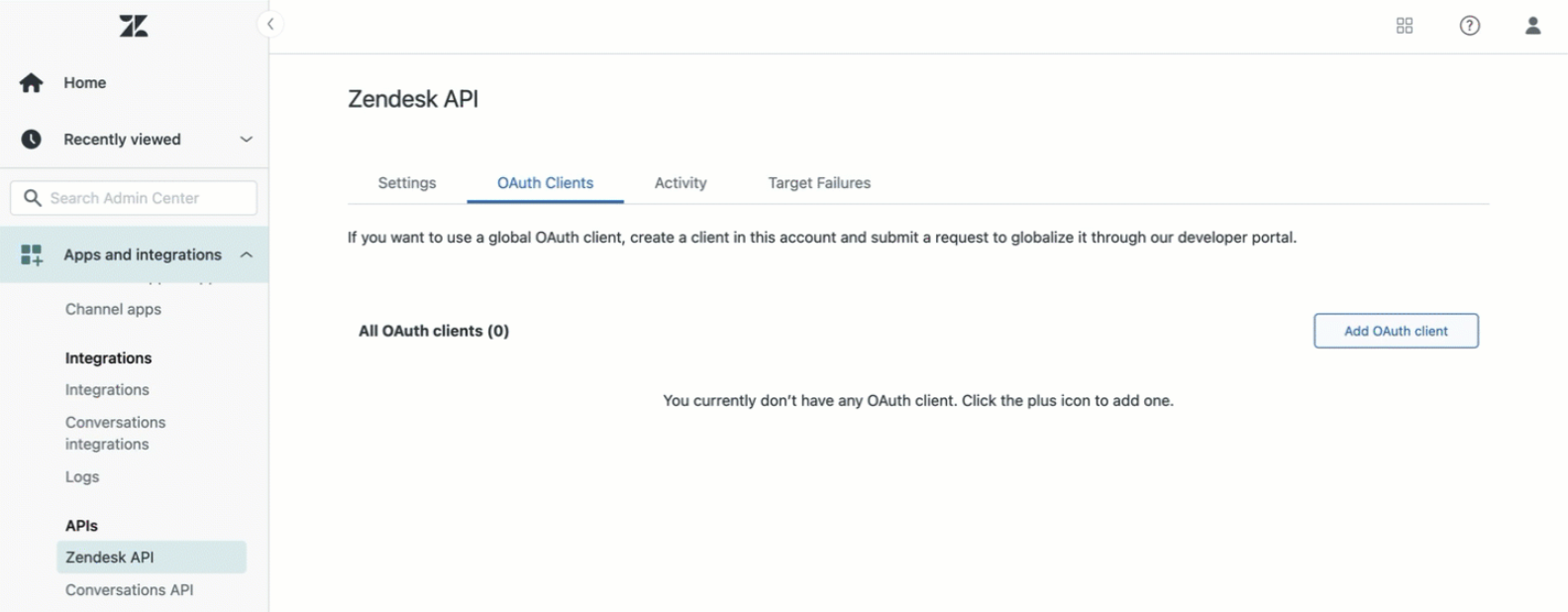
Task: Switch to the Settings tab
Action: click(406, 183)
